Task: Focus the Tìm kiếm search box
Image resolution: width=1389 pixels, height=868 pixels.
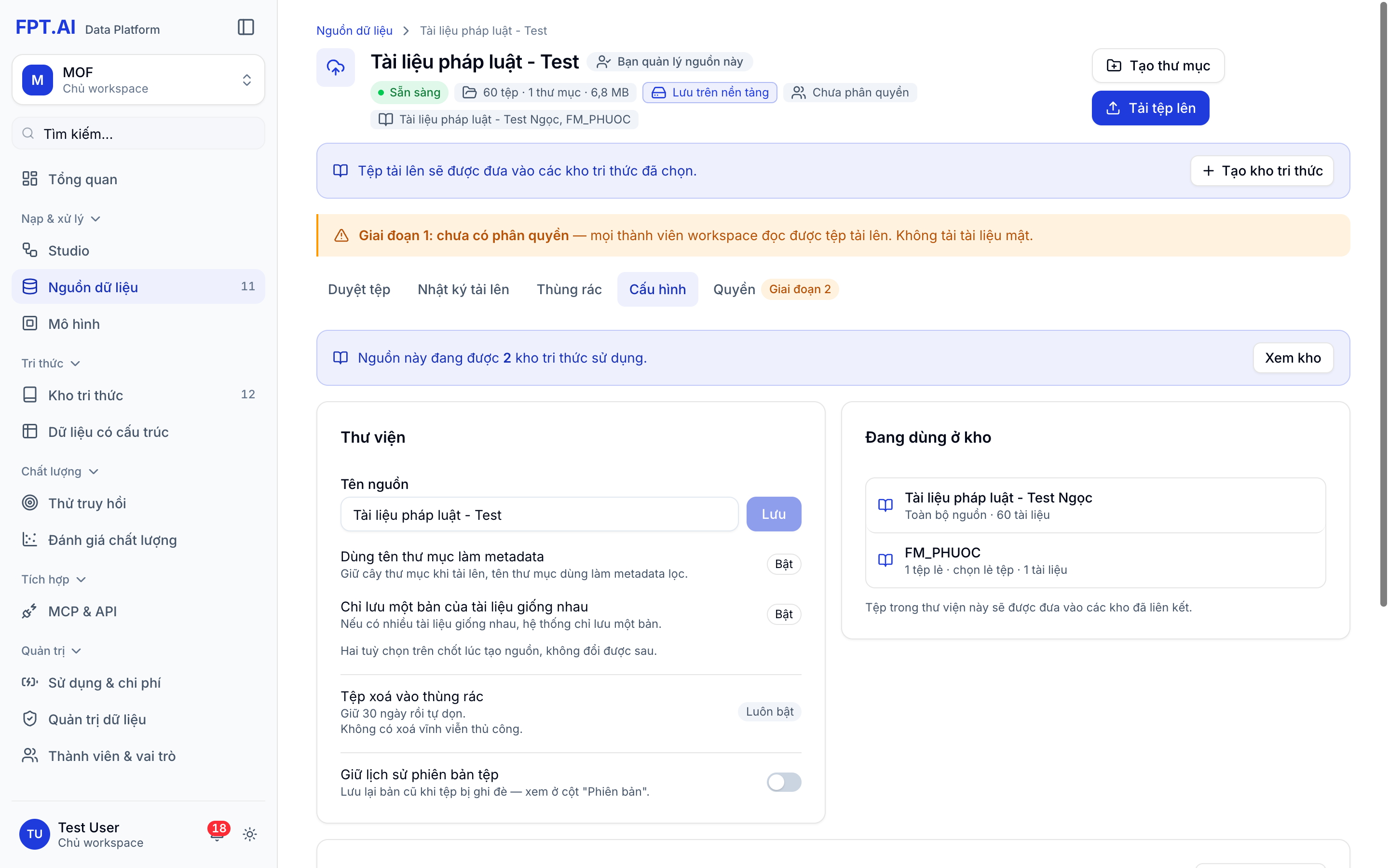Action: pos(138,133)
